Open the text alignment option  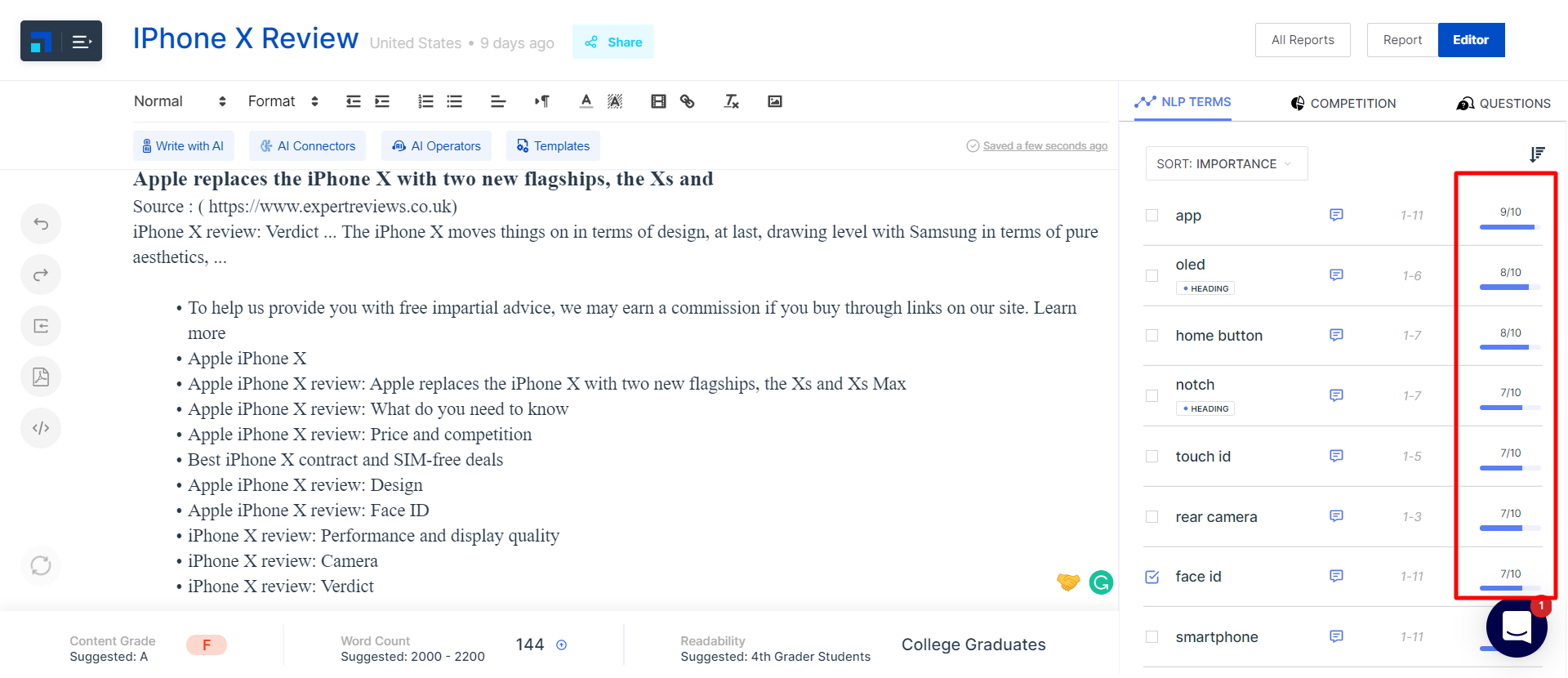click(x=498, y=101)
